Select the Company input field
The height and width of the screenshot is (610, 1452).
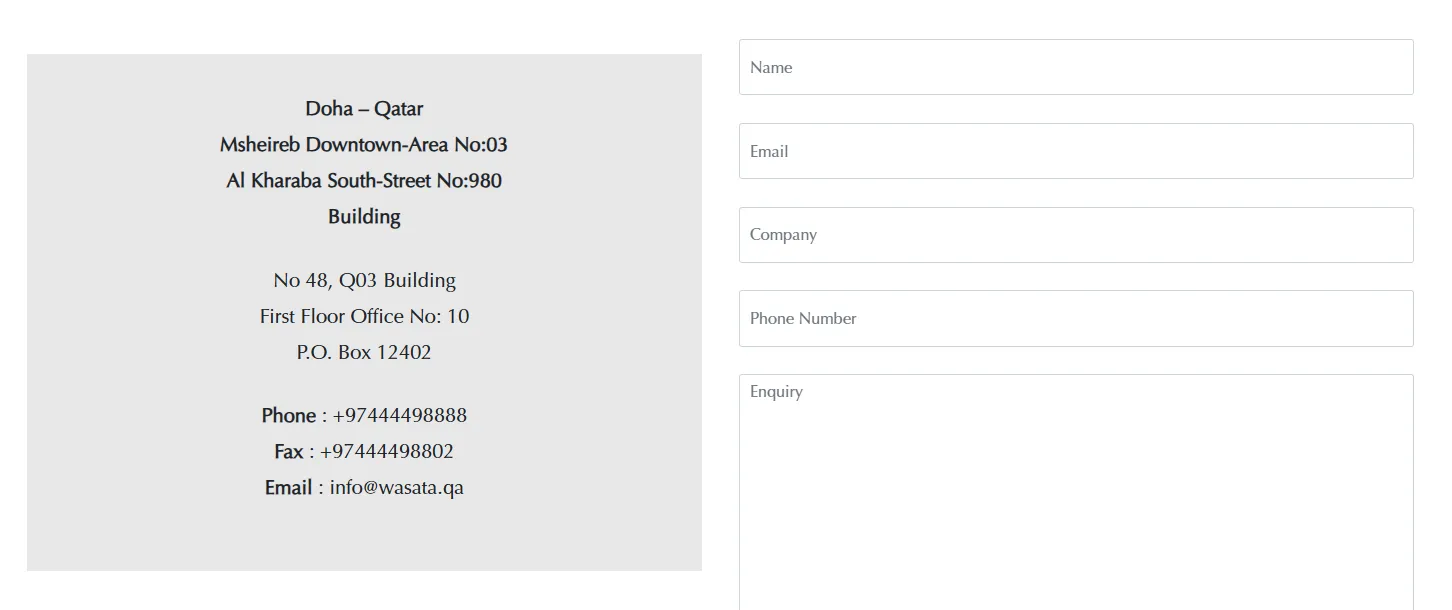1075,235
